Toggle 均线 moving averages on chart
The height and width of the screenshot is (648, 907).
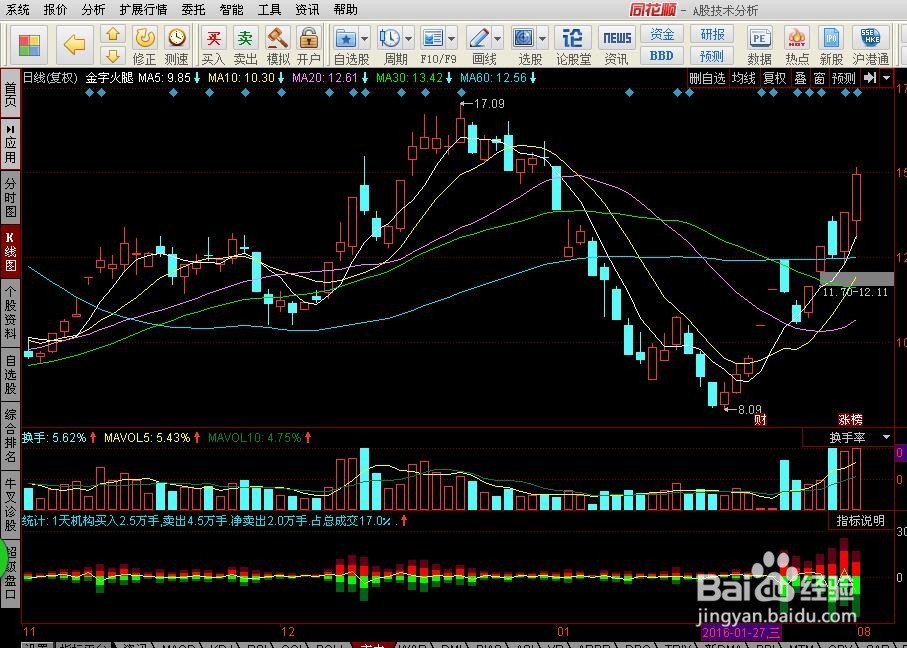pyautogui.click(x=743, y=78)
